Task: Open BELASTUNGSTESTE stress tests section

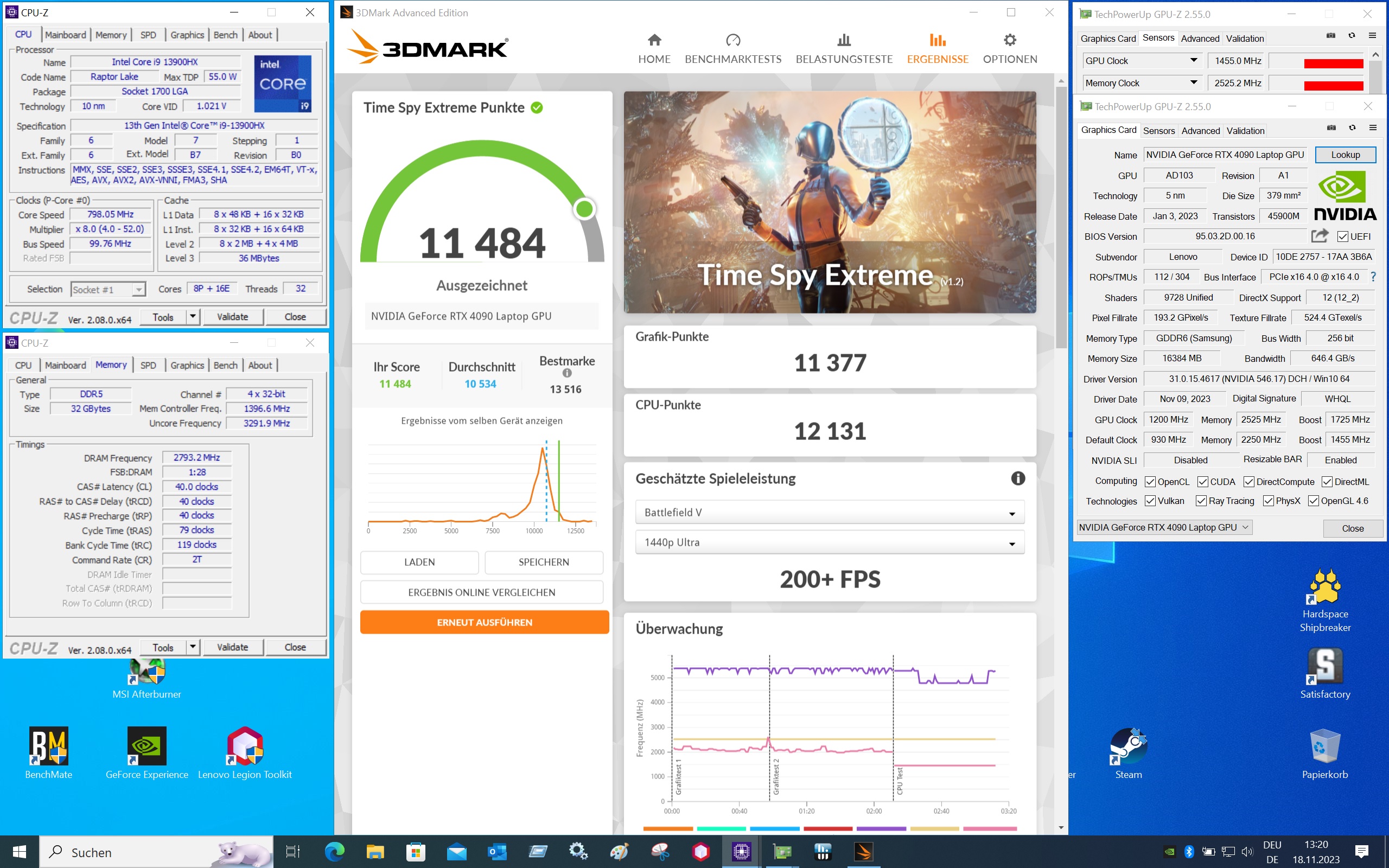Action: click(x=844, y=48)
